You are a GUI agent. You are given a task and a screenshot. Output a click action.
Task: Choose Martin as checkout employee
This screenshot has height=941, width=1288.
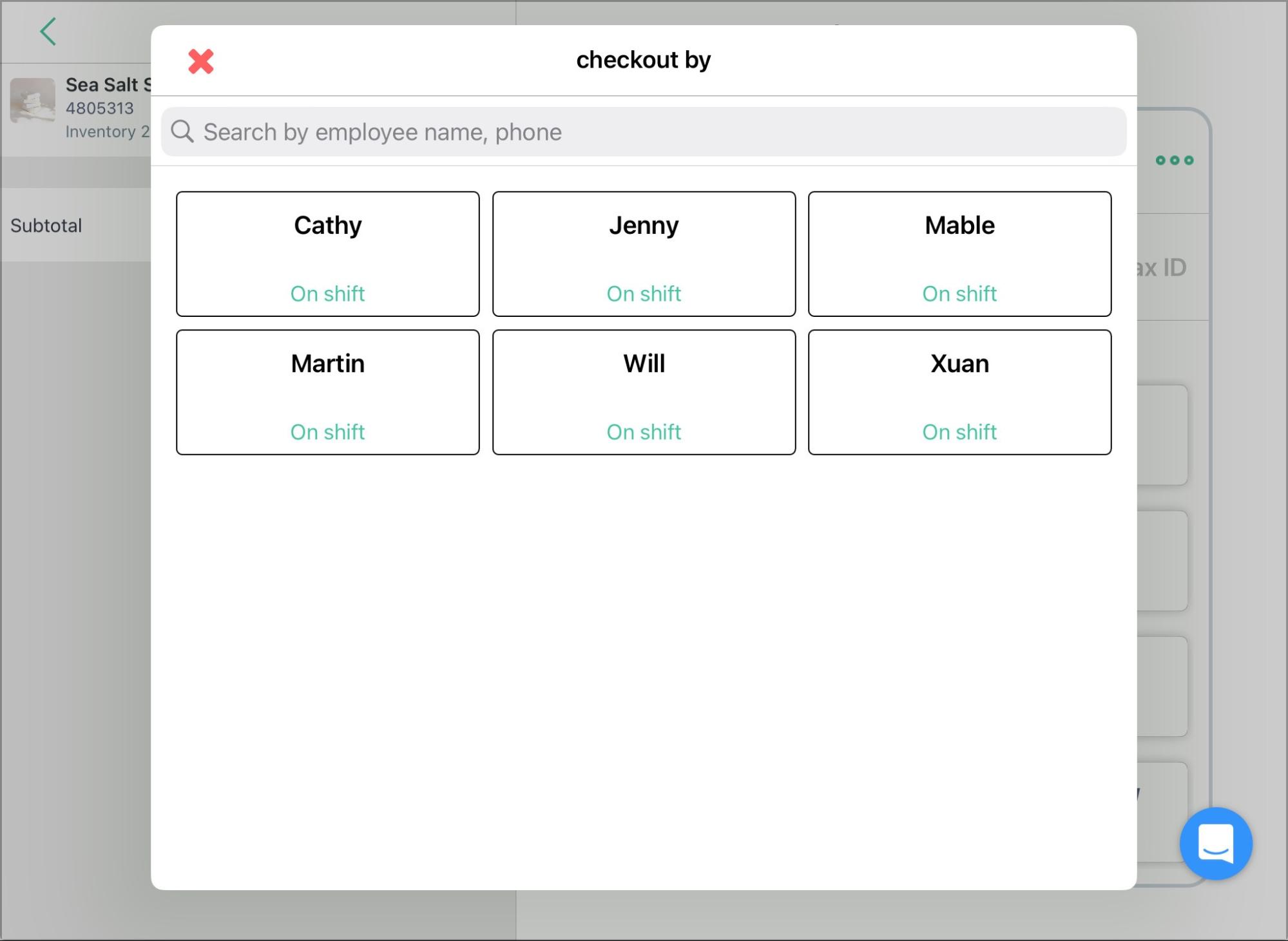click(x=328, y=392)
